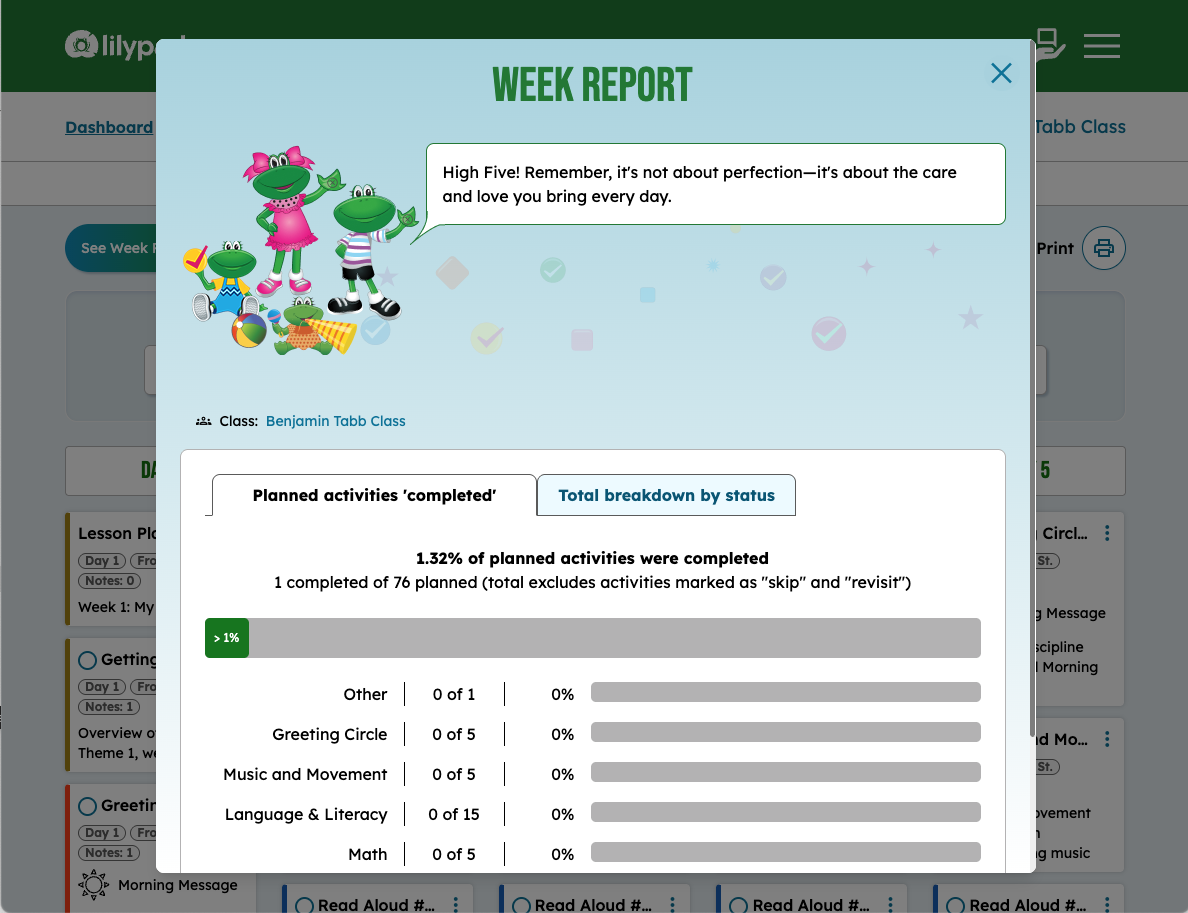Click '1.32% of planned activities were completed' text
1188x913 pixels.
pos(592,558)
